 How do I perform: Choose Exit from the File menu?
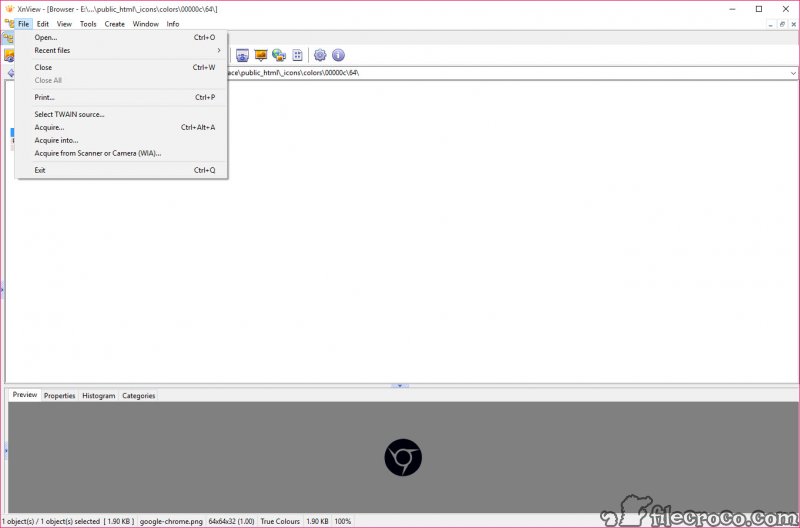pos(121,170)
